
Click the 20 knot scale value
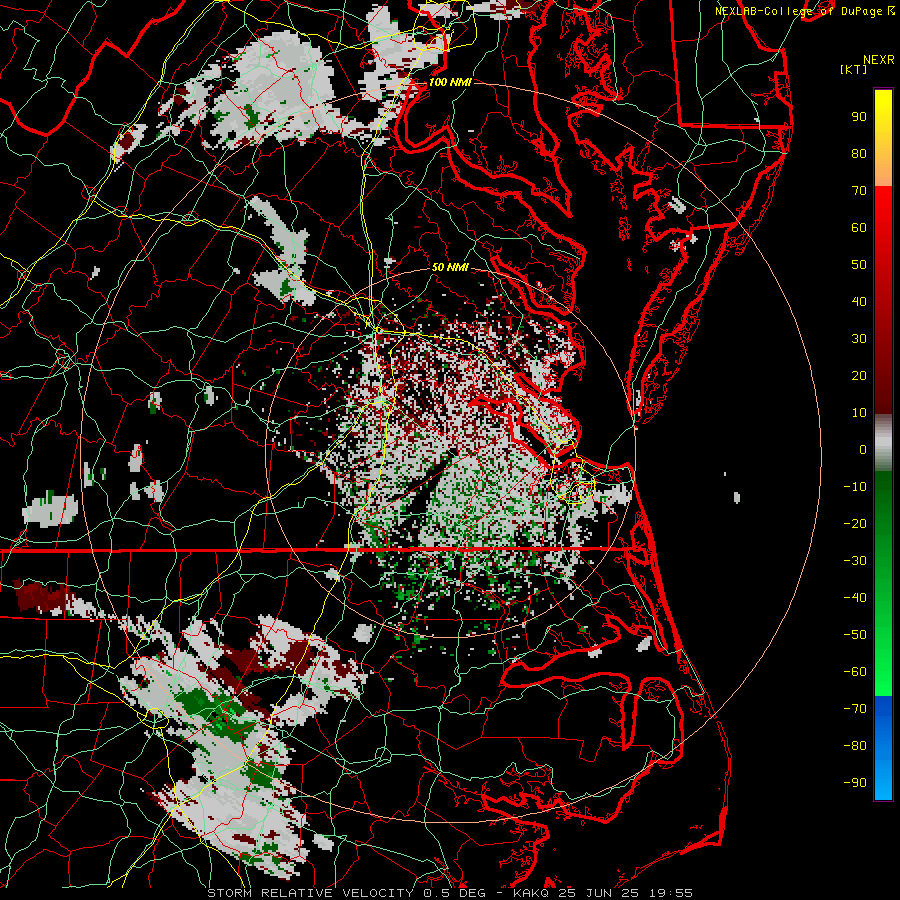(x=859, y=375)
